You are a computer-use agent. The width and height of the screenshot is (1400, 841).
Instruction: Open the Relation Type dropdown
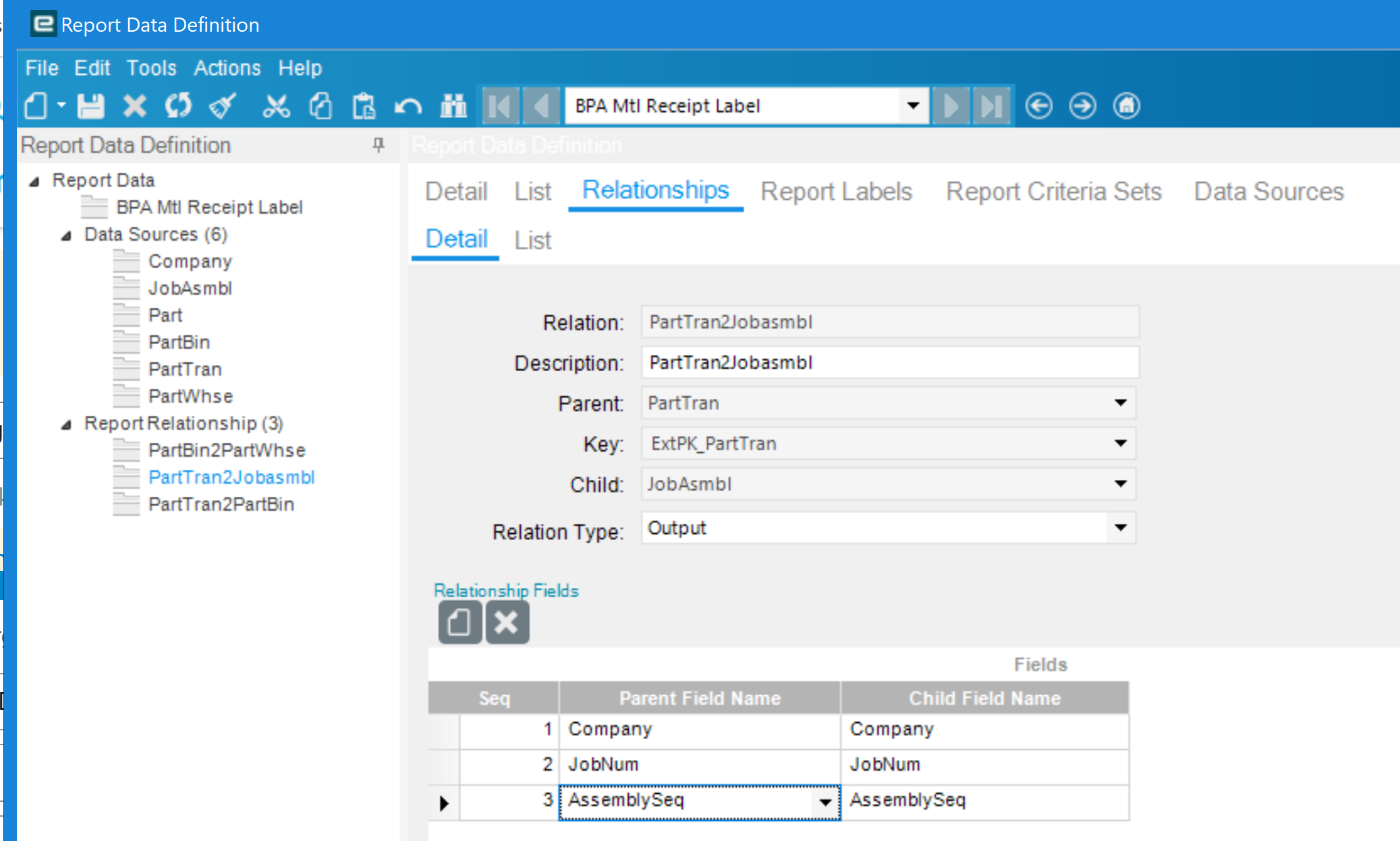click(x=1121, y=528)
